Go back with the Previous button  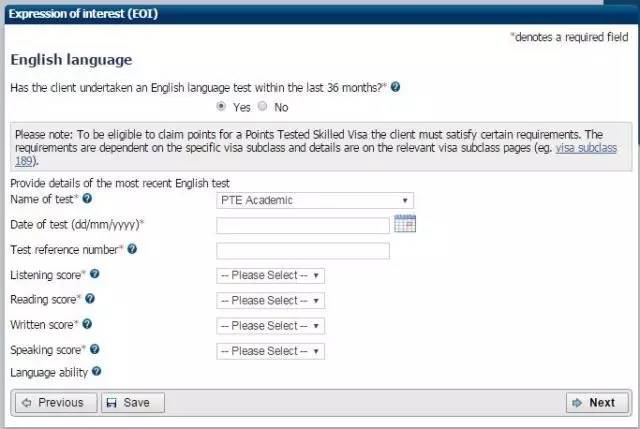coord(56,403)
